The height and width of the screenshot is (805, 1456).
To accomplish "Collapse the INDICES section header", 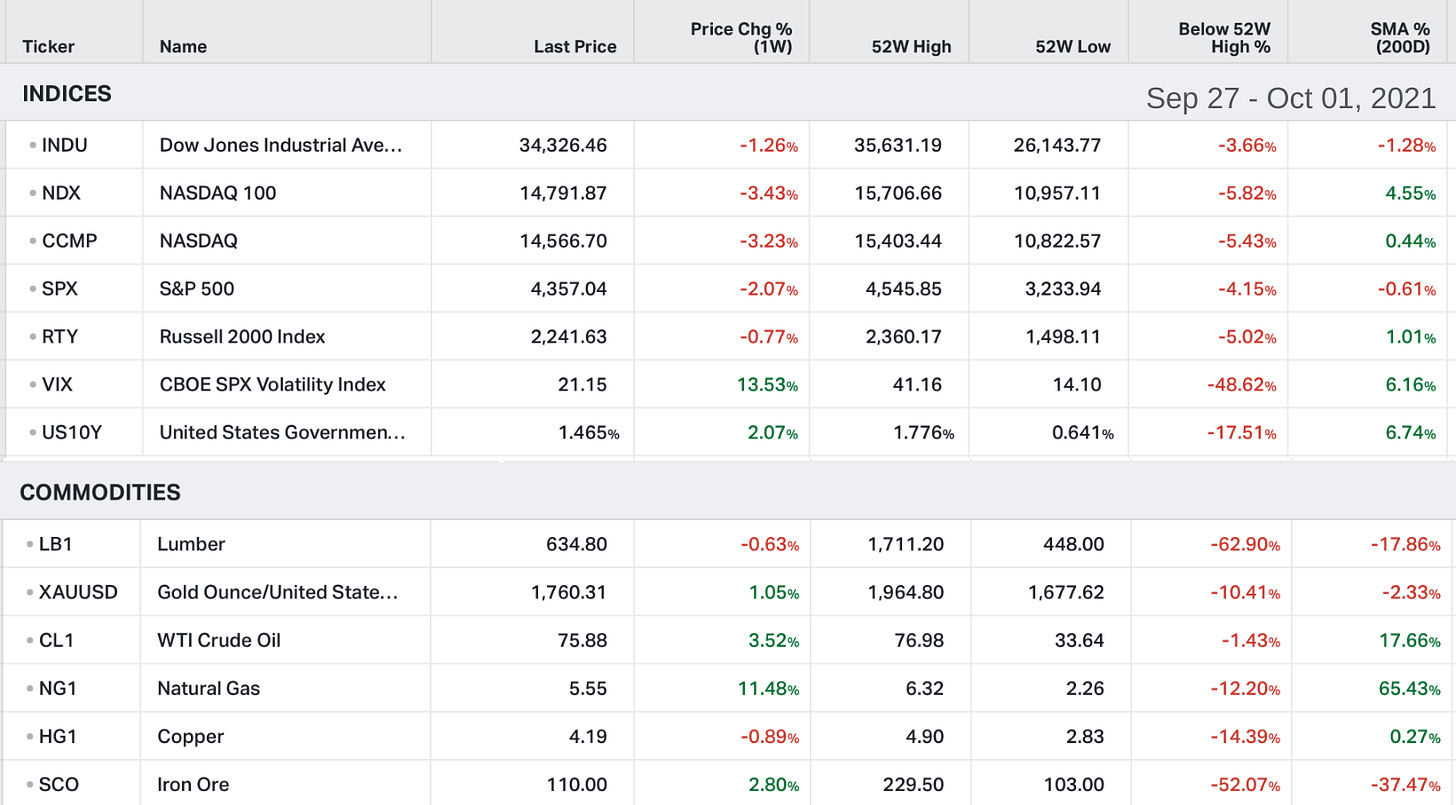I will coord(67,94).
